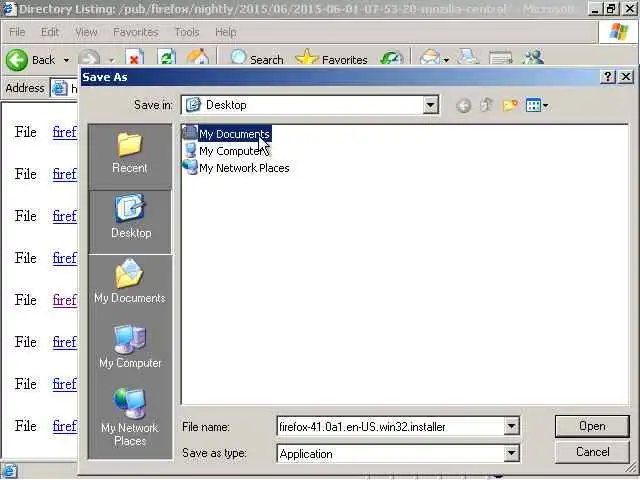Create New Folder icon in Save As
The image size is (640, 480).
click(x=510, y=106)
